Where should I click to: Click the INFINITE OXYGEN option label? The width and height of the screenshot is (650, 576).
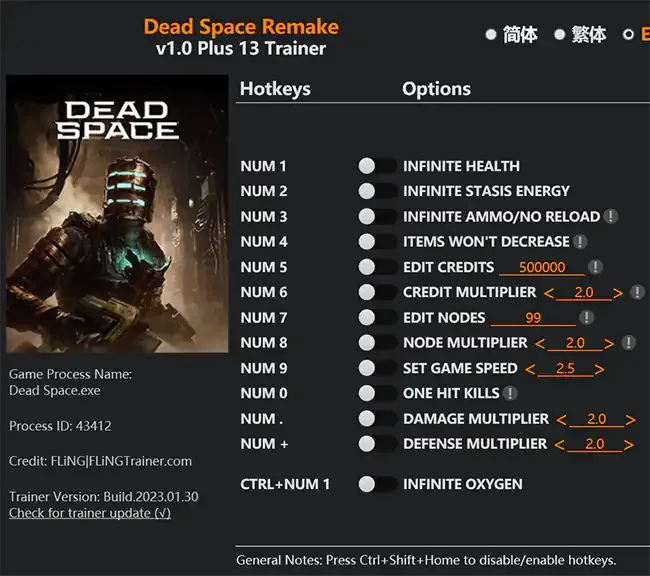pos(463,484)
